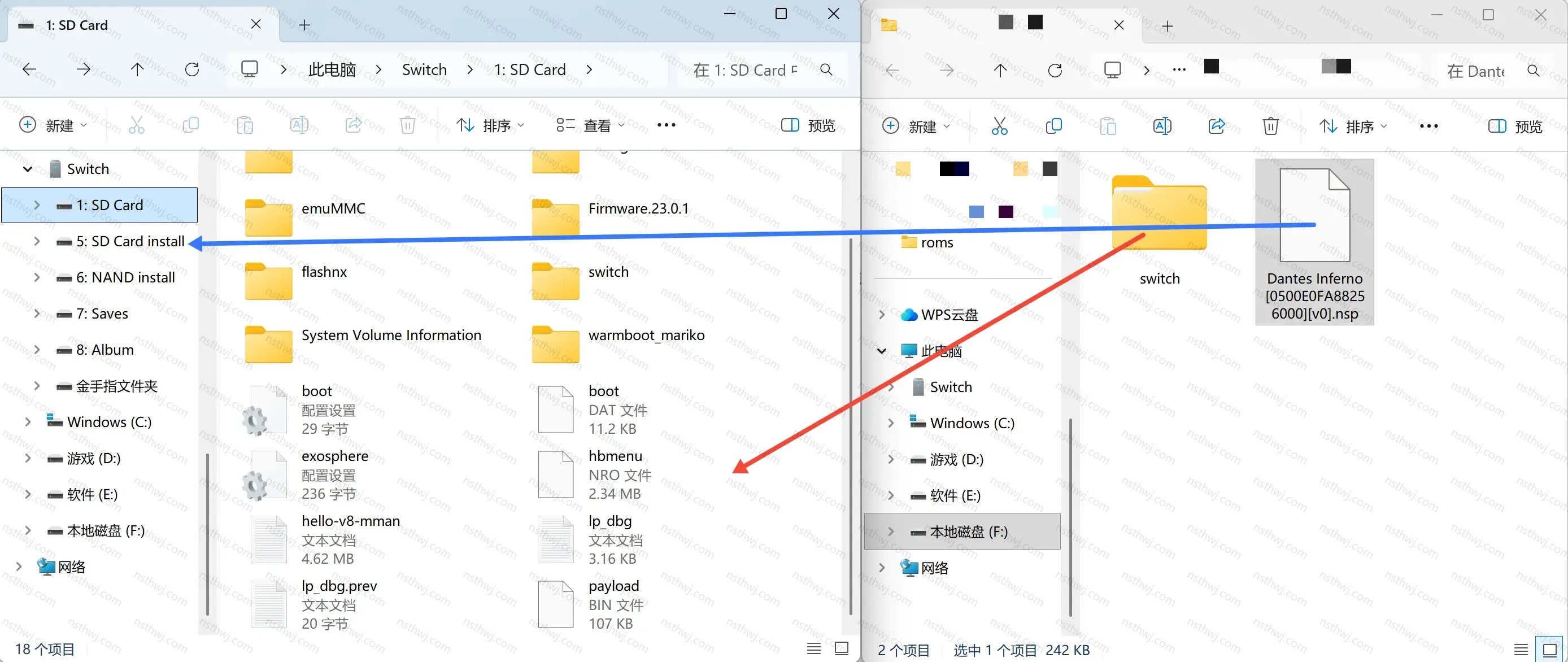Open the 新建 menu in SD Card window
The height and width of the screenshot is (662, 1568).
click(54, 125)
